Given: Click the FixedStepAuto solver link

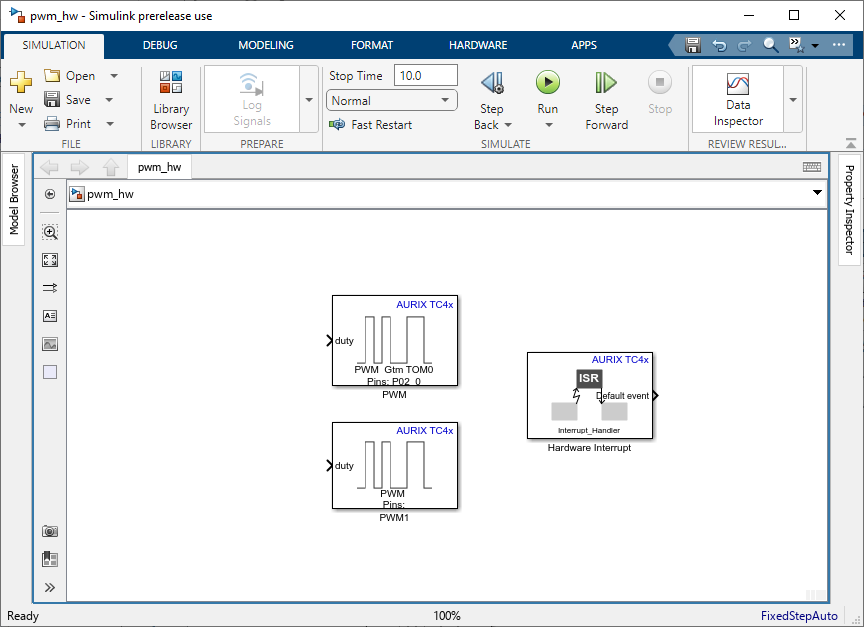Looking at the screenshot, I should [x=799, y=616].
